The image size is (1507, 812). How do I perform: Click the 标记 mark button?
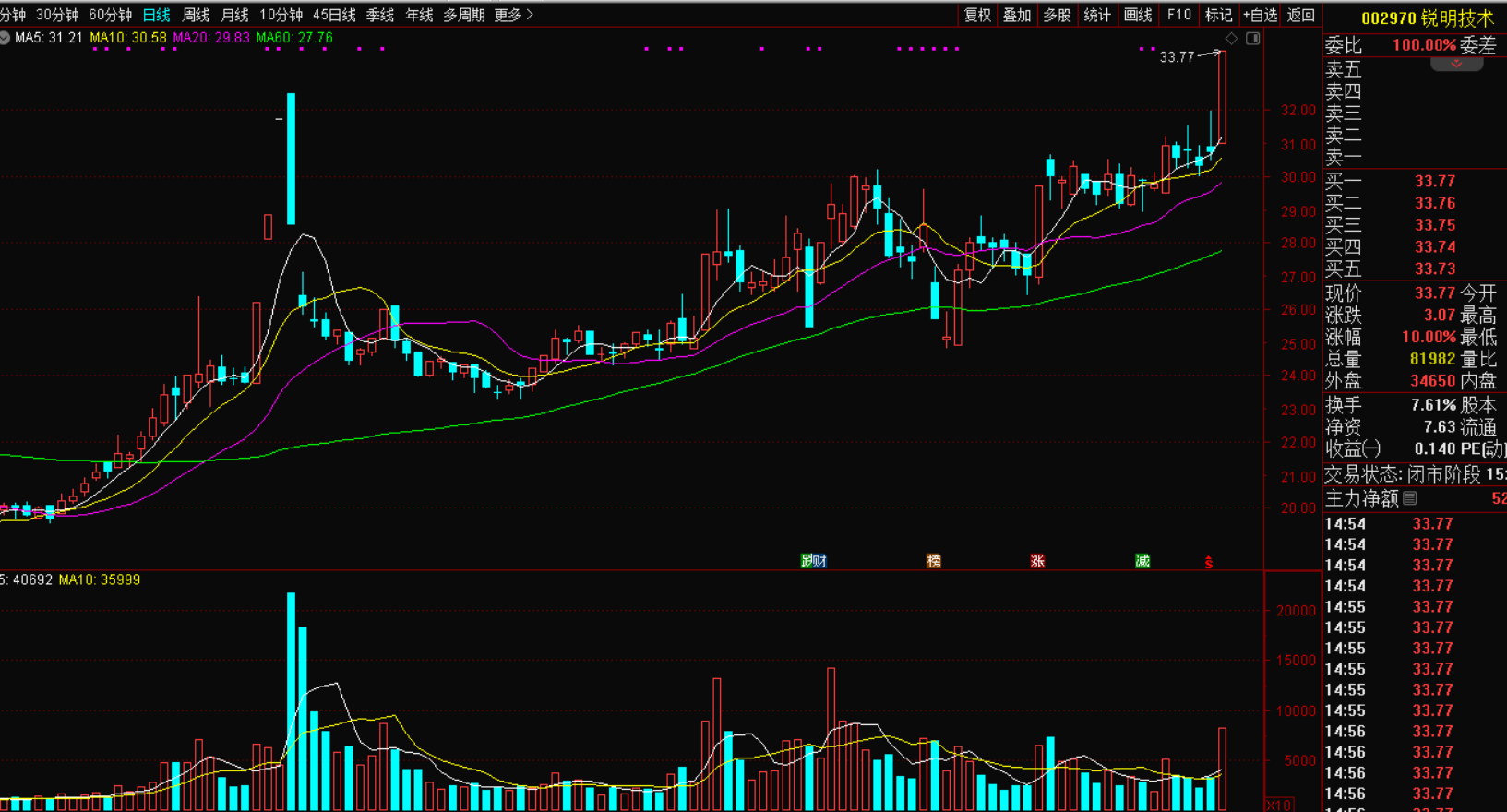click(1218, 15)
